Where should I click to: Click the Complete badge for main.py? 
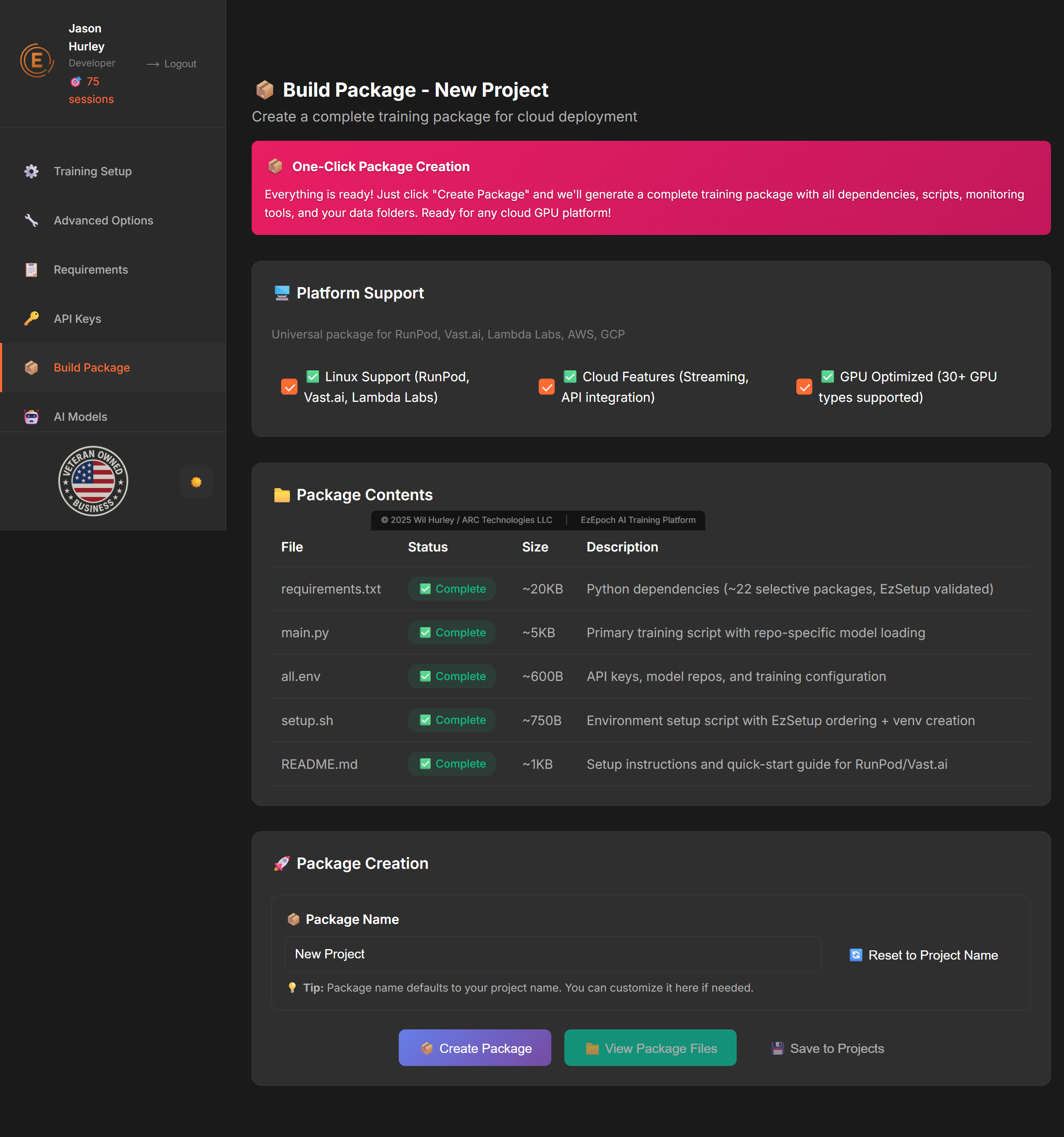(451, 633)
